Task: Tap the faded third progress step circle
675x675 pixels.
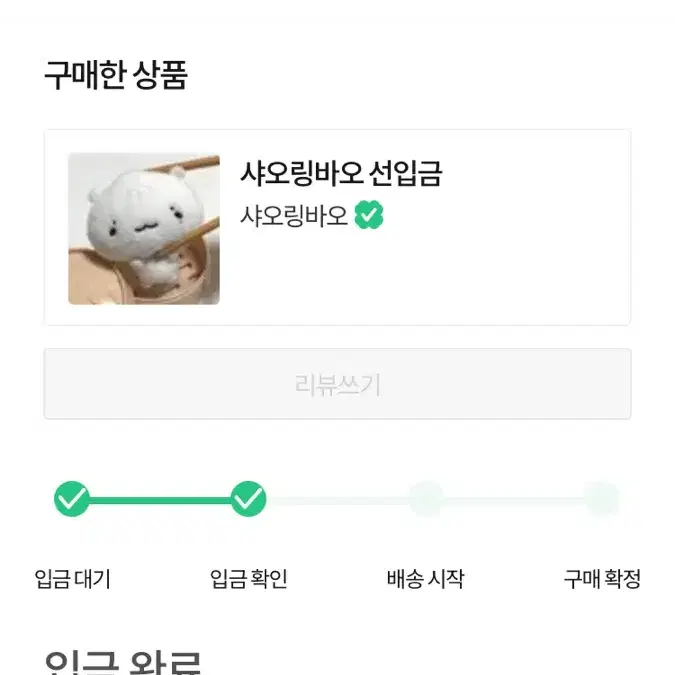Action: click(x=425, y=499)
